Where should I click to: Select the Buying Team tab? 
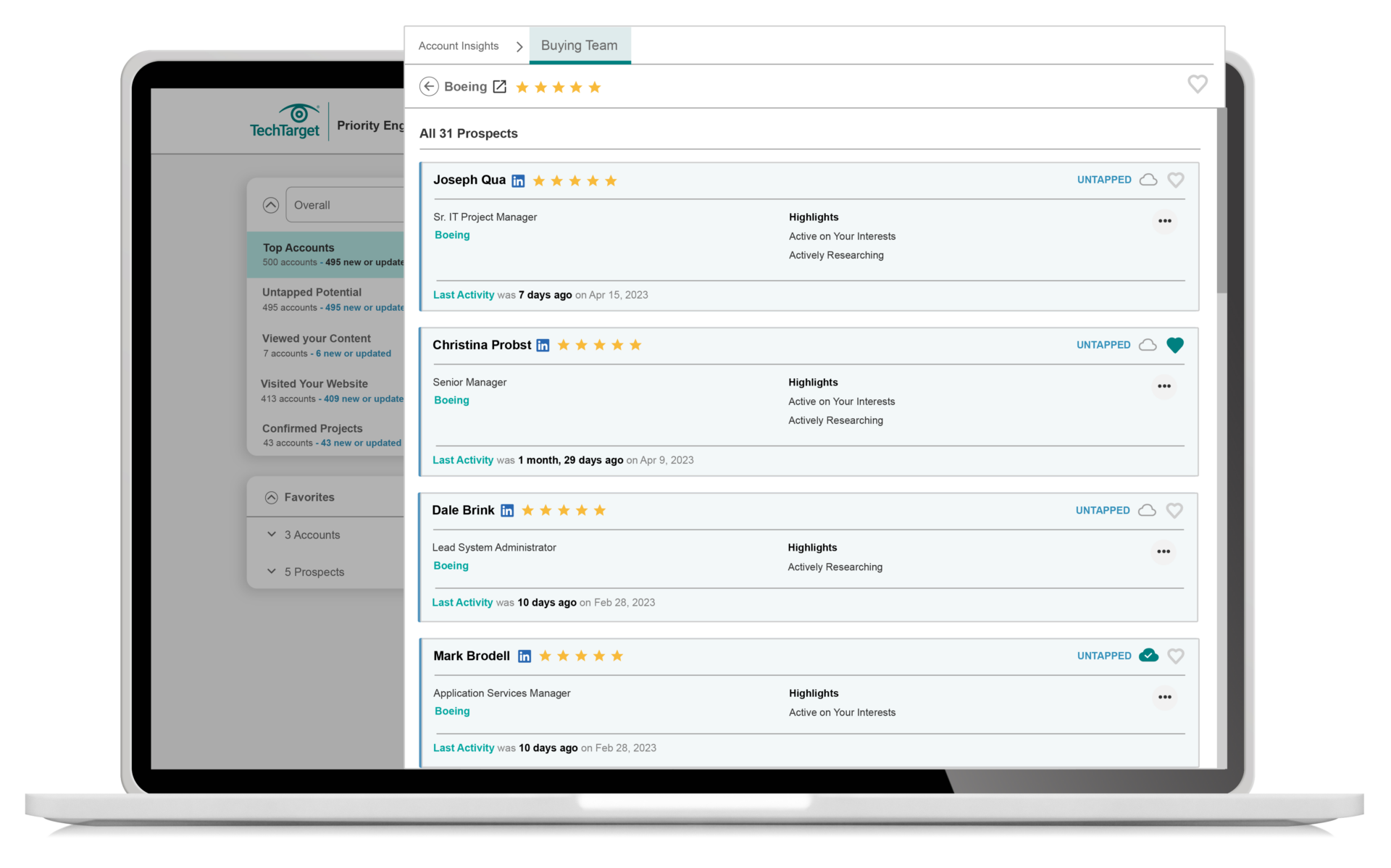(x=579, y=45)
